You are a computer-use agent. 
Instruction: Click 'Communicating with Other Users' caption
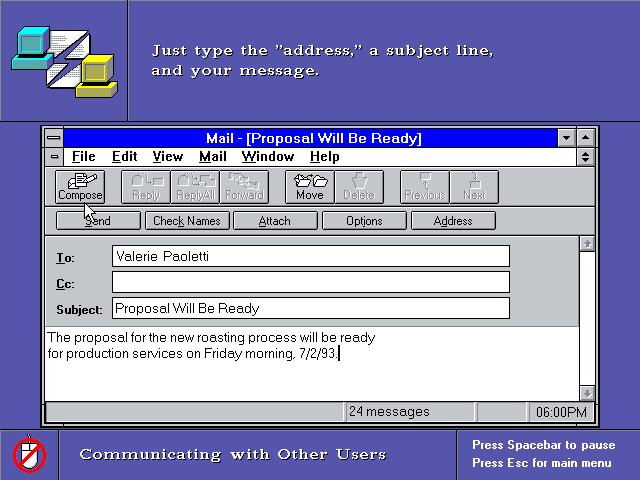pos(233,454)
